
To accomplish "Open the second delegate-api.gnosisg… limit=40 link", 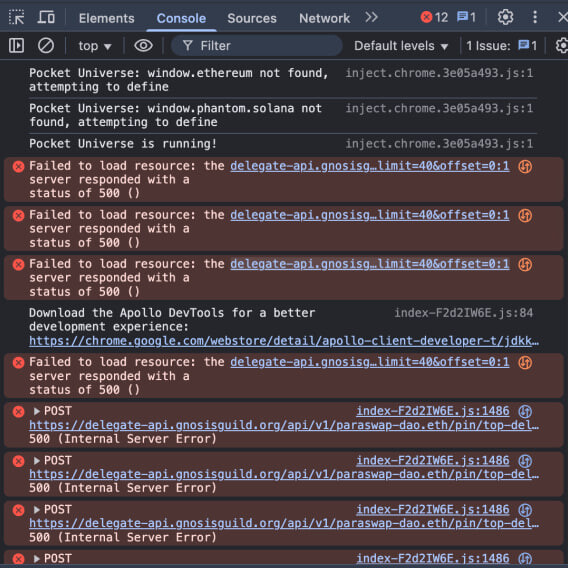I will click(370, 215).
